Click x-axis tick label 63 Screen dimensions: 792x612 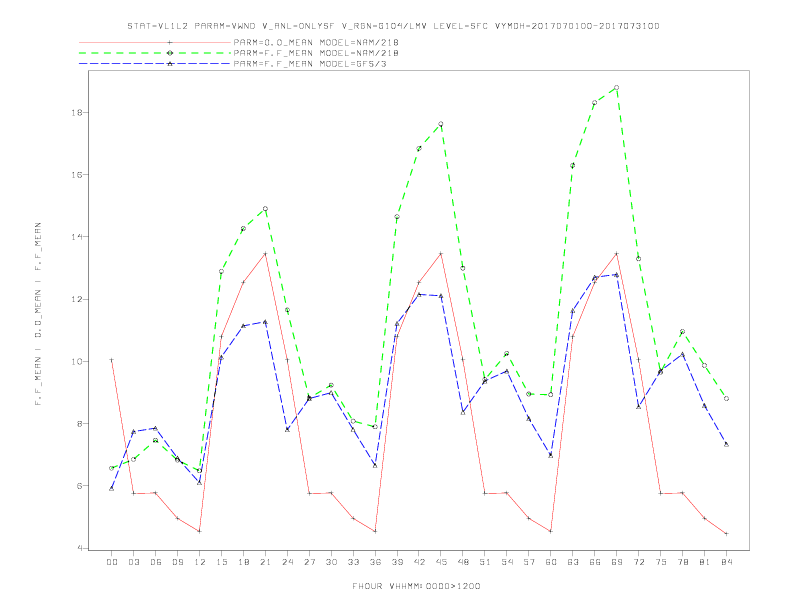click(x=573, y=562)
